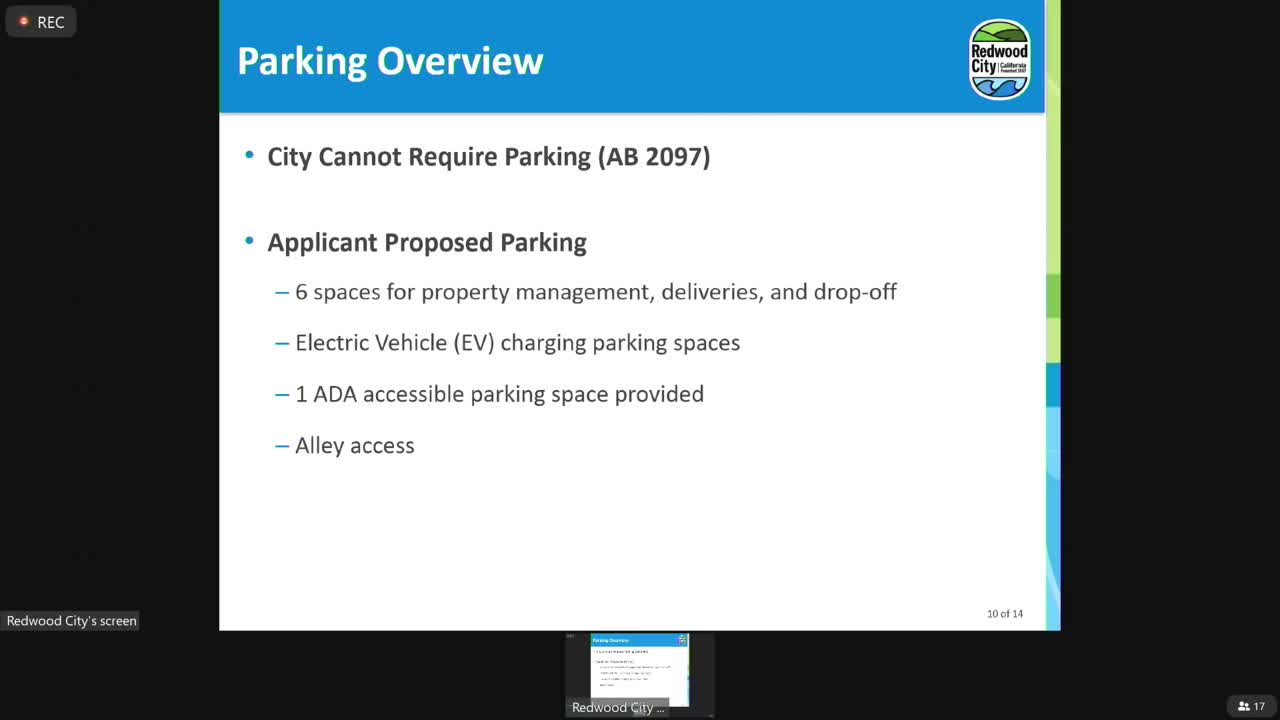This screenshot has width=1280, height=720.
Task: Expand the ADA accessible parking sub-item
Action: [281, 394]
